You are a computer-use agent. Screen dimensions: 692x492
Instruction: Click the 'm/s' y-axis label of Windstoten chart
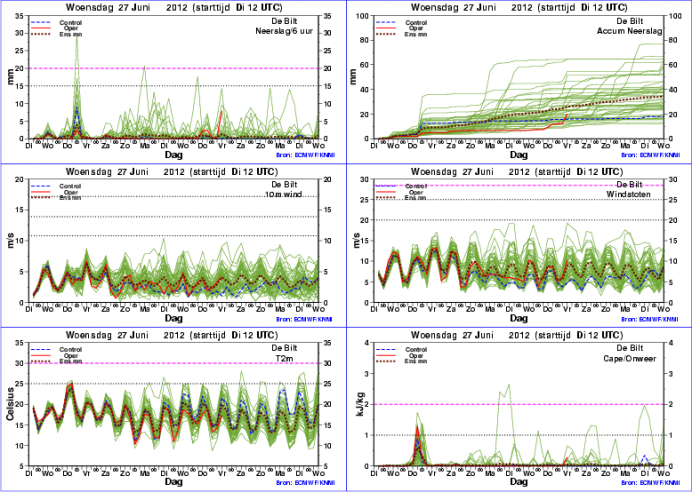(356, 241)
